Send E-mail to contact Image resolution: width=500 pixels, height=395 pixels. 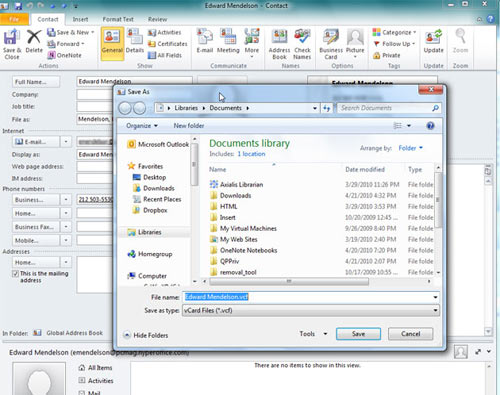click(205, 41)
